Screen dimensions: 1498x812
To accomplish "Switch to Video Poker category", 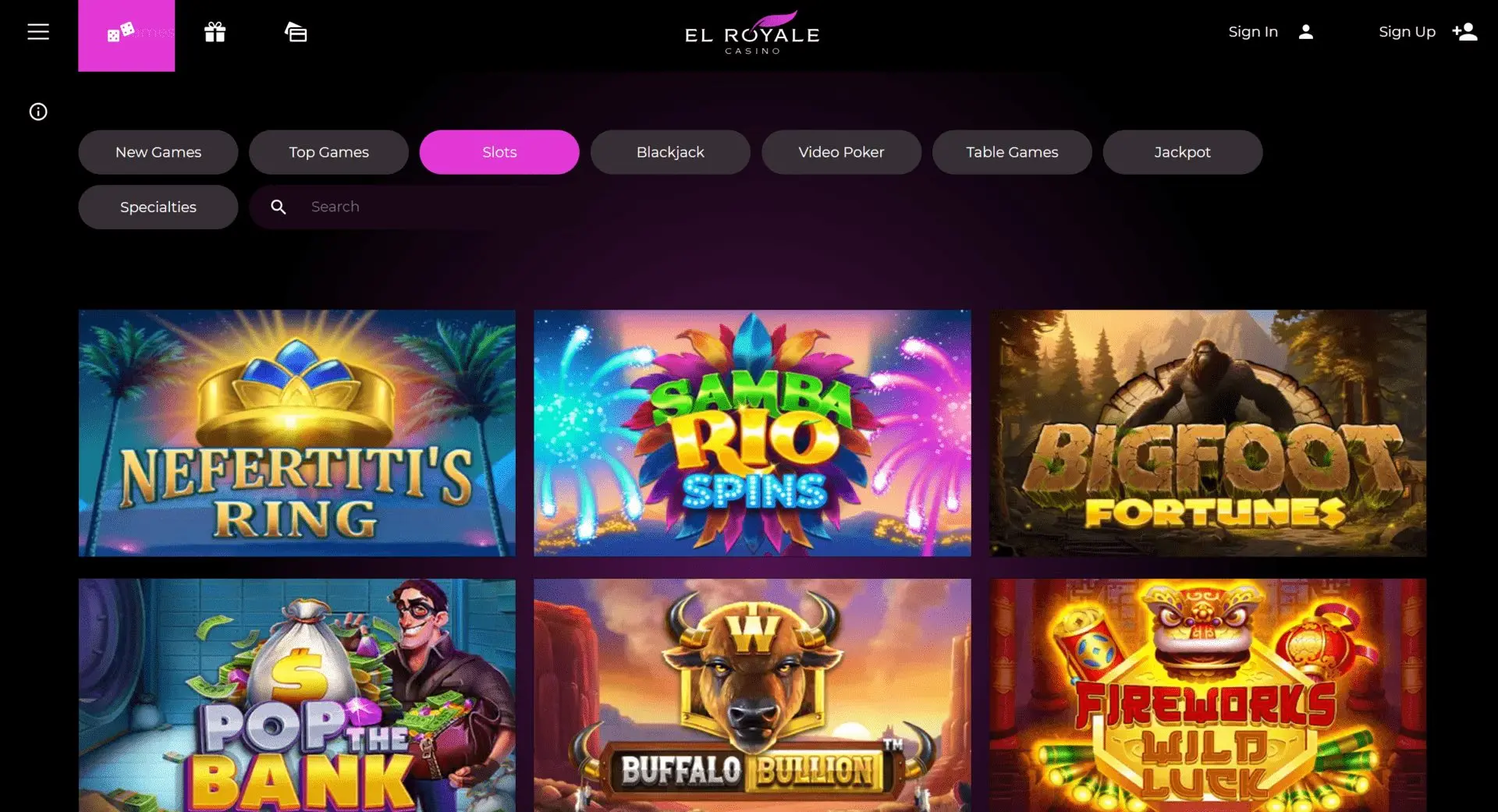I will pos(841,152).
